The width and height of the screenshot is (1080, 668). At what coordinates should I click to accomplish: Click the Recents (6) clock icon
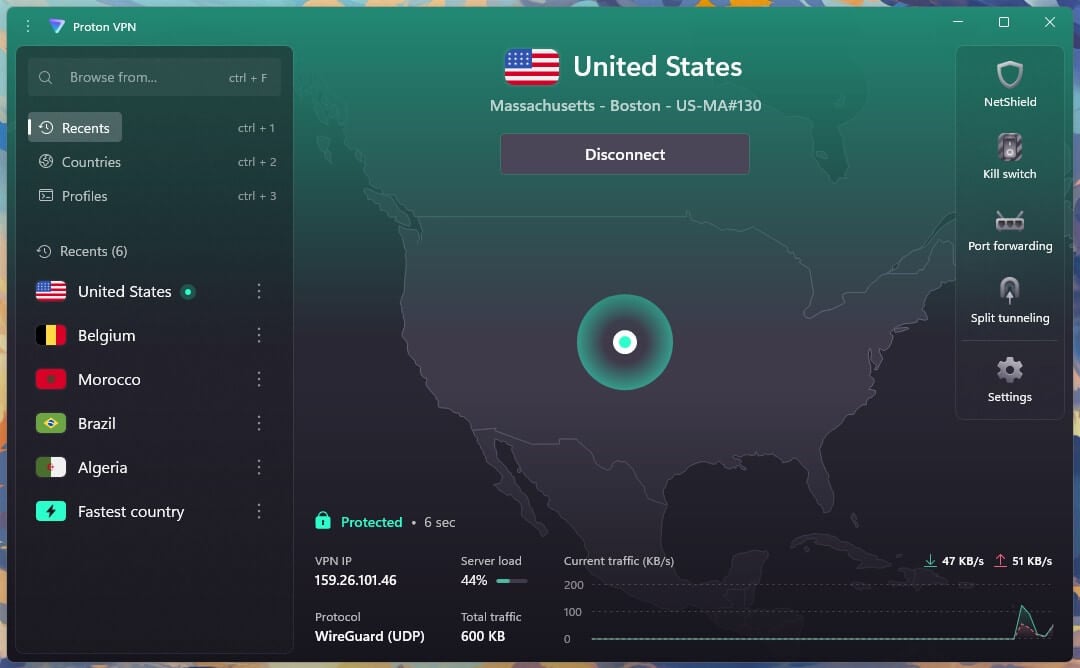pyautogui.click(x=44, y=251)
